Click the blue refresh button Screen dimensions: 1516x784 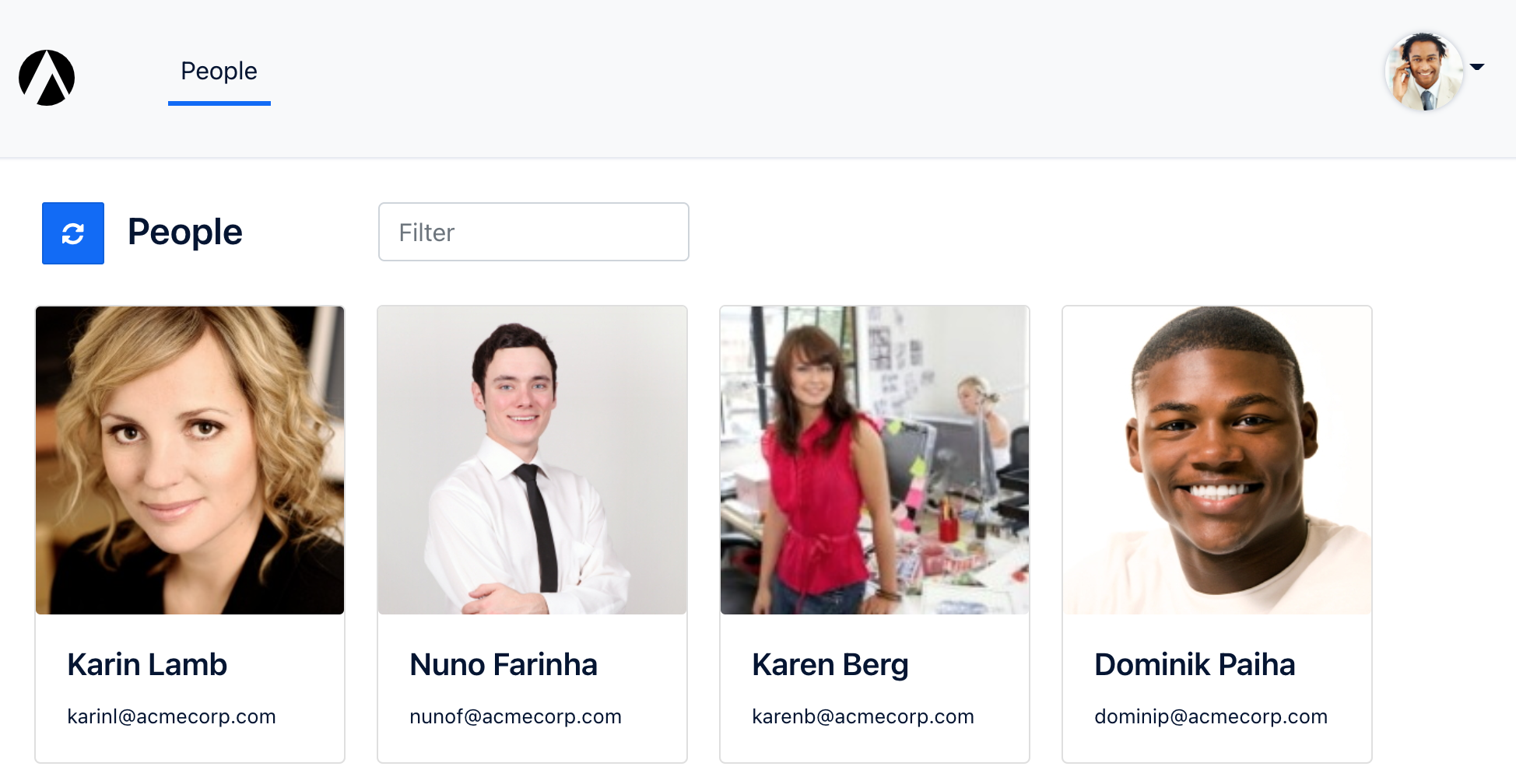(73, 233)
